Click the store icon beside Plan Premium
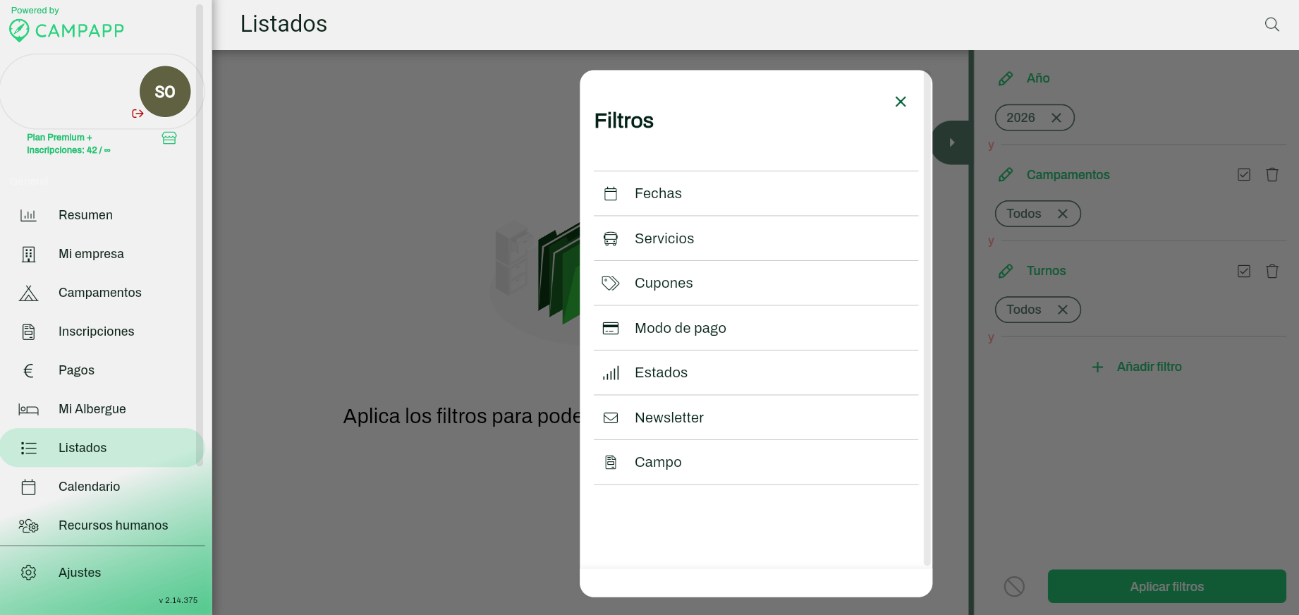1299x615 pixels. pyautogui.click(x=169, y=138)
